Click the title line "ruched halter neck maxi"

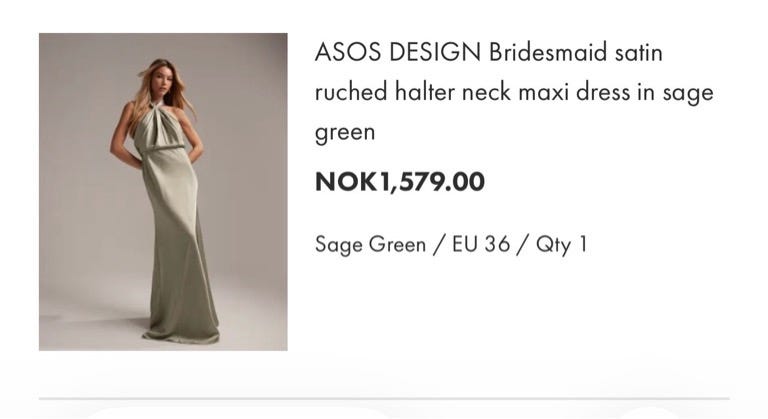point(442,92)
